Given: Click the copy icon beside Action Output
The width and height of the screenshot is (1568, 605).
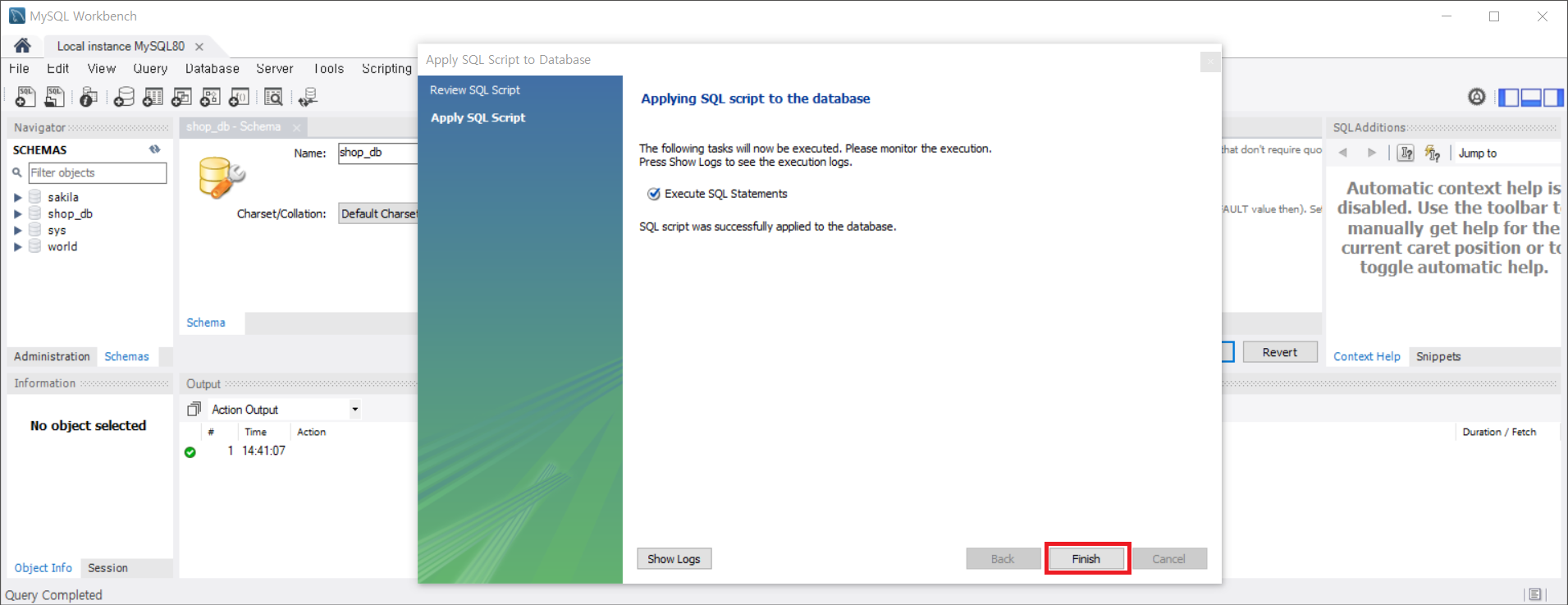Looking at the screenshot, I should click(x=194, y=409).
